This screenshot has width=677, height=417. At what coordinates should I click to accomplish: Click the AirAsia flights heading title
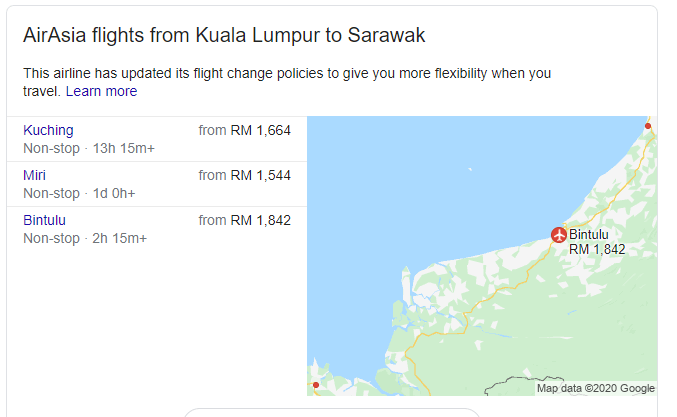(224, 35)
